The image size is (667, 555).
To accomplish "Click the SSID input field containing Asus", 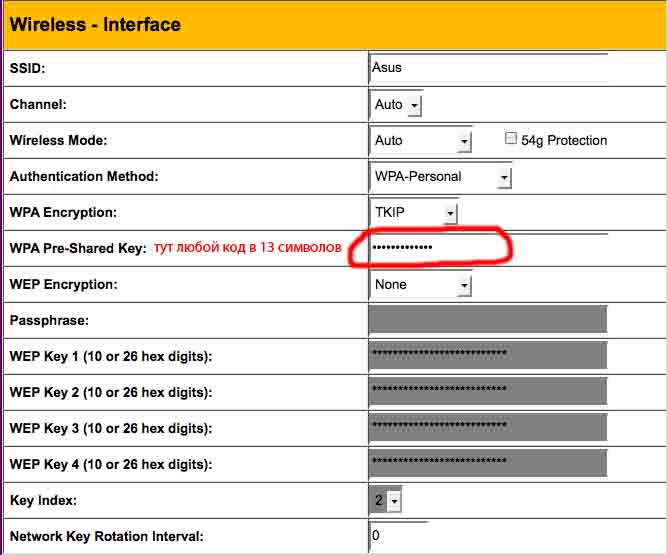I will 488,68.
